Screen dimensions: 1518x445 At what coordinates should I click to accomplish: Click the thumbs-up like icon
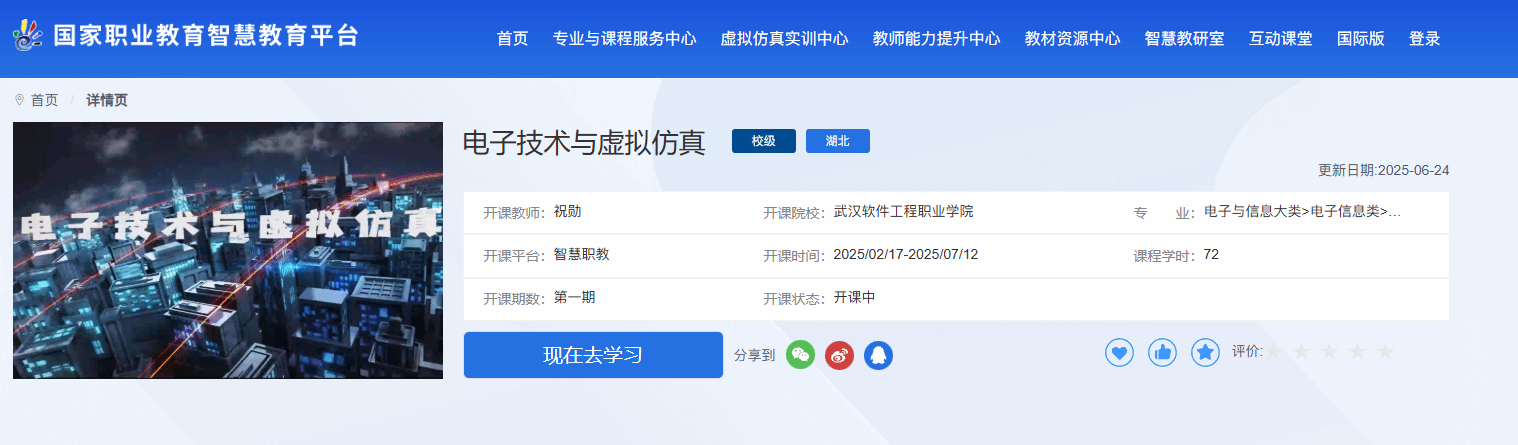tap(1162, 352)
